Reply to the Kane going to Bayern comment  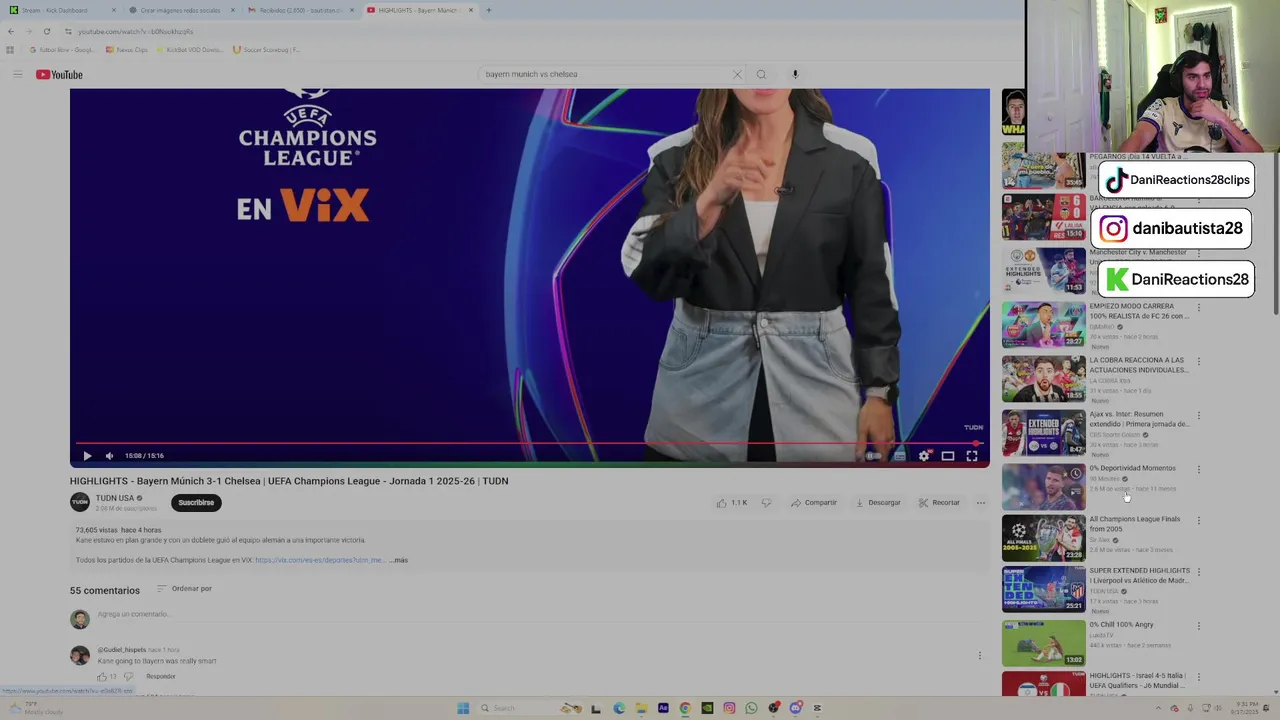click(x=161, y=677)
